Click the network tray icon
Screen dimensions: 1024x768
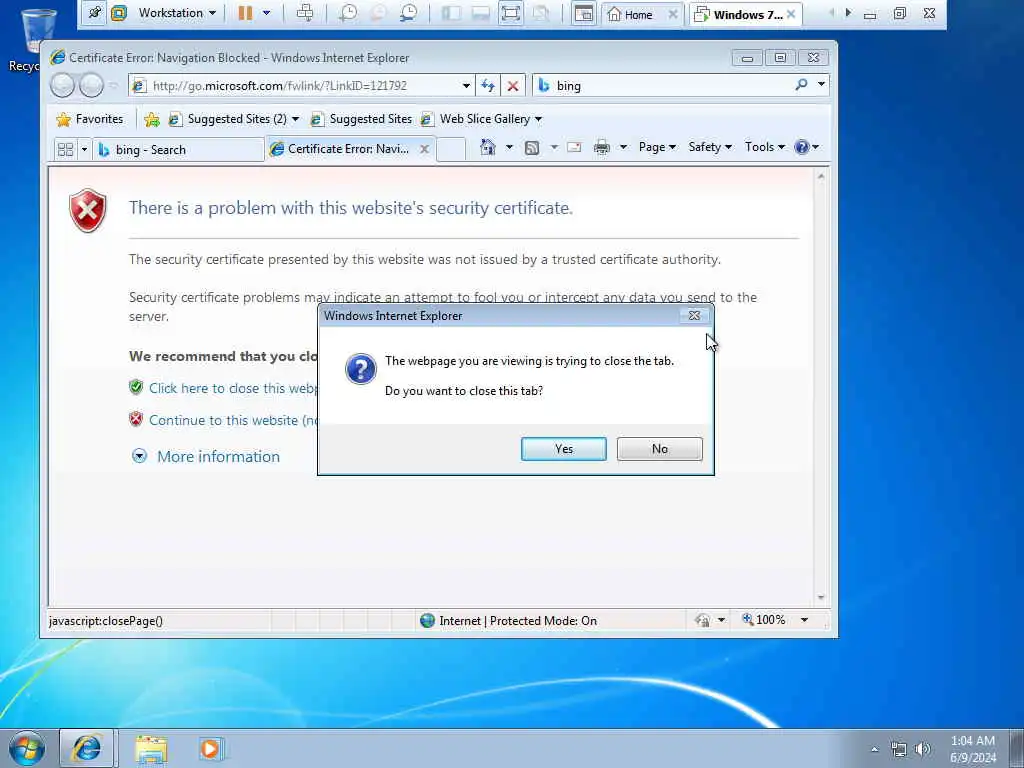tap(899, 749)
